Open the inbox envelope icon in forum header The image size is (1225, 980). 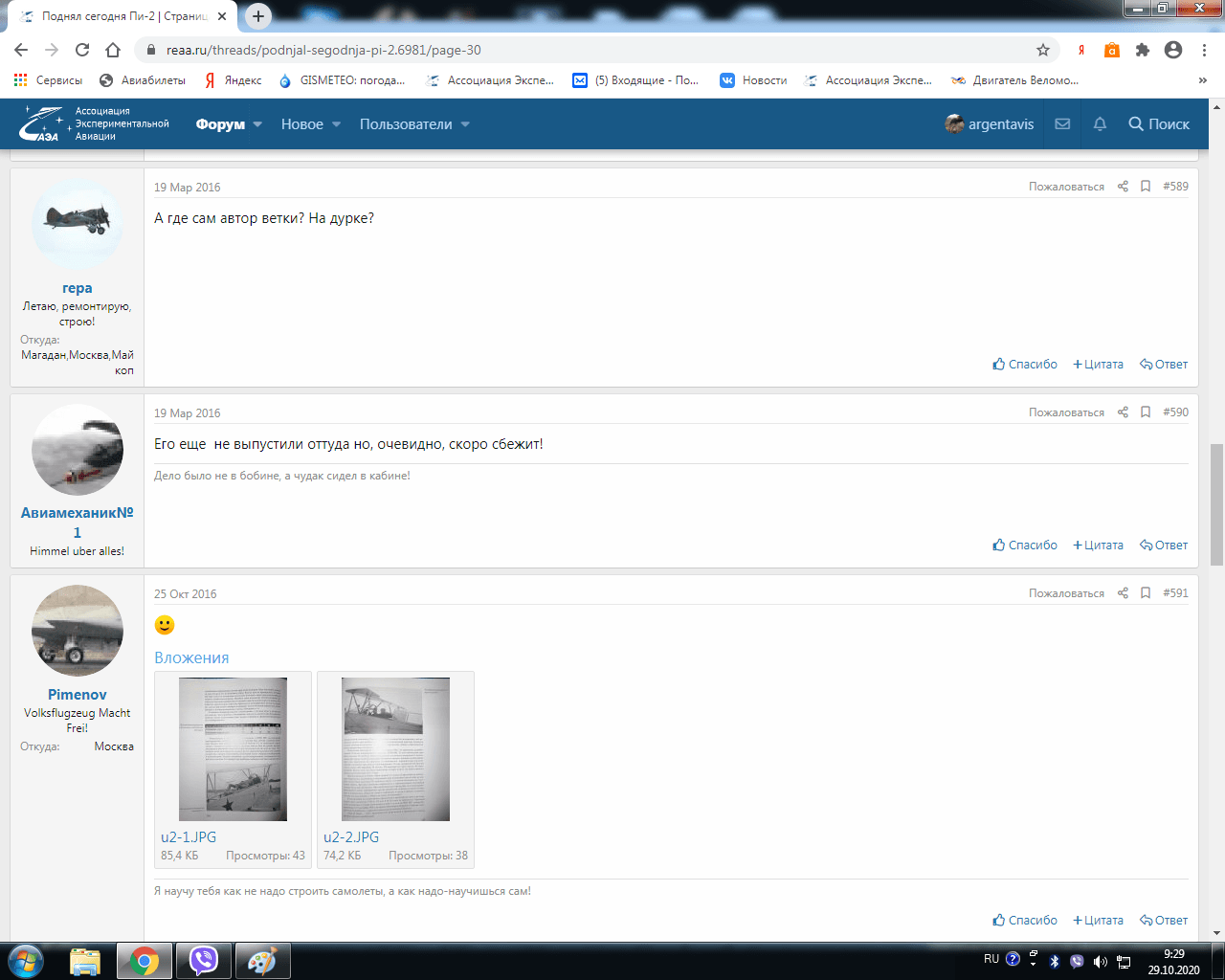pyautogui.click(x=1062, y=124)
